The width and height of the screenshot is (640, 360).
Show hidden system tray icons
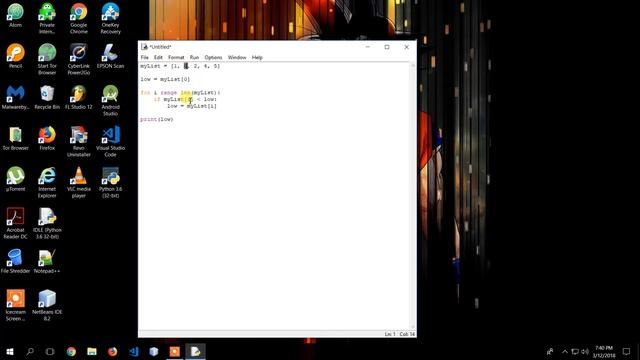[565, 351]
